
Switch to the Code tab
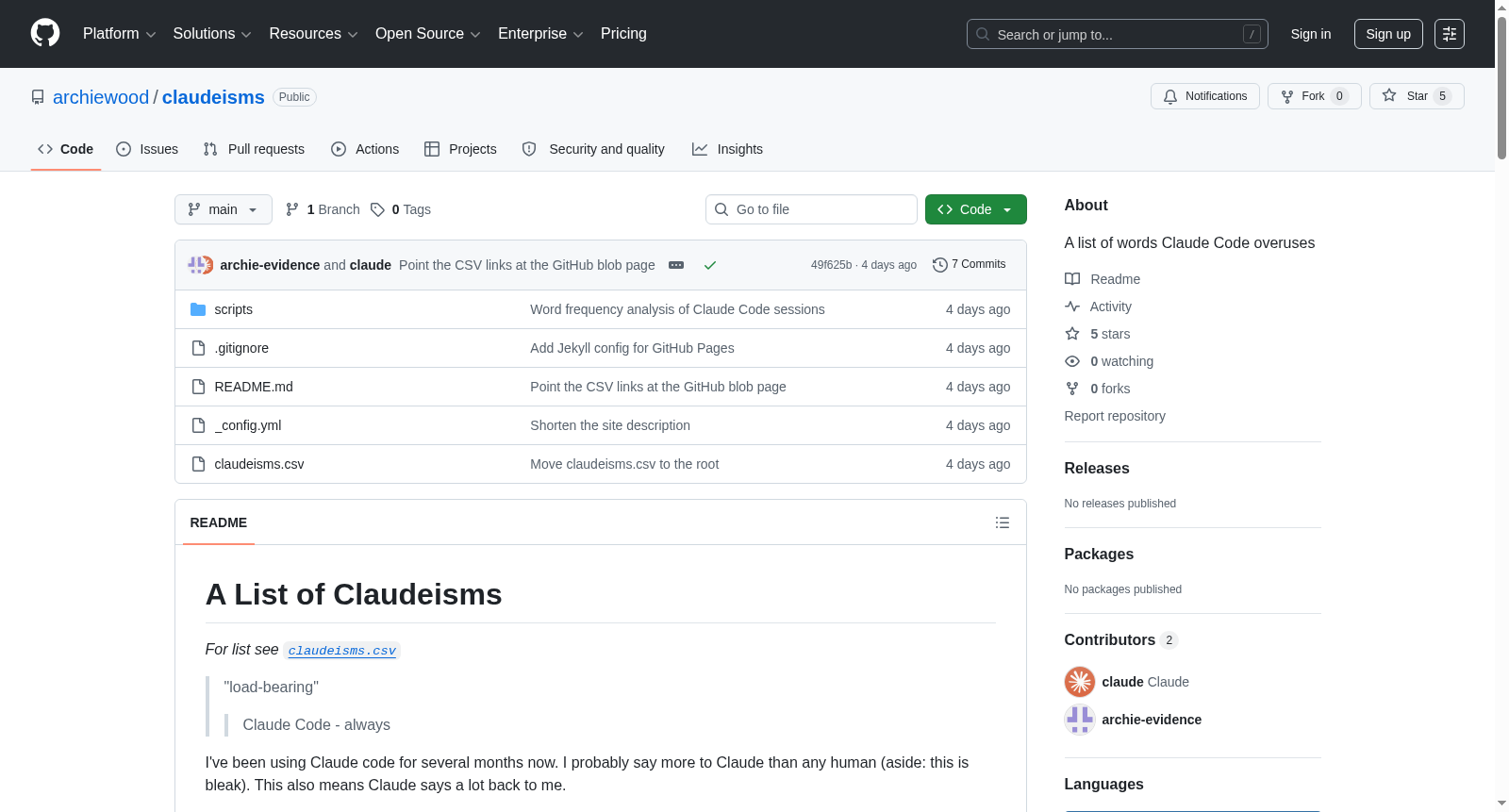pos(66,149)
